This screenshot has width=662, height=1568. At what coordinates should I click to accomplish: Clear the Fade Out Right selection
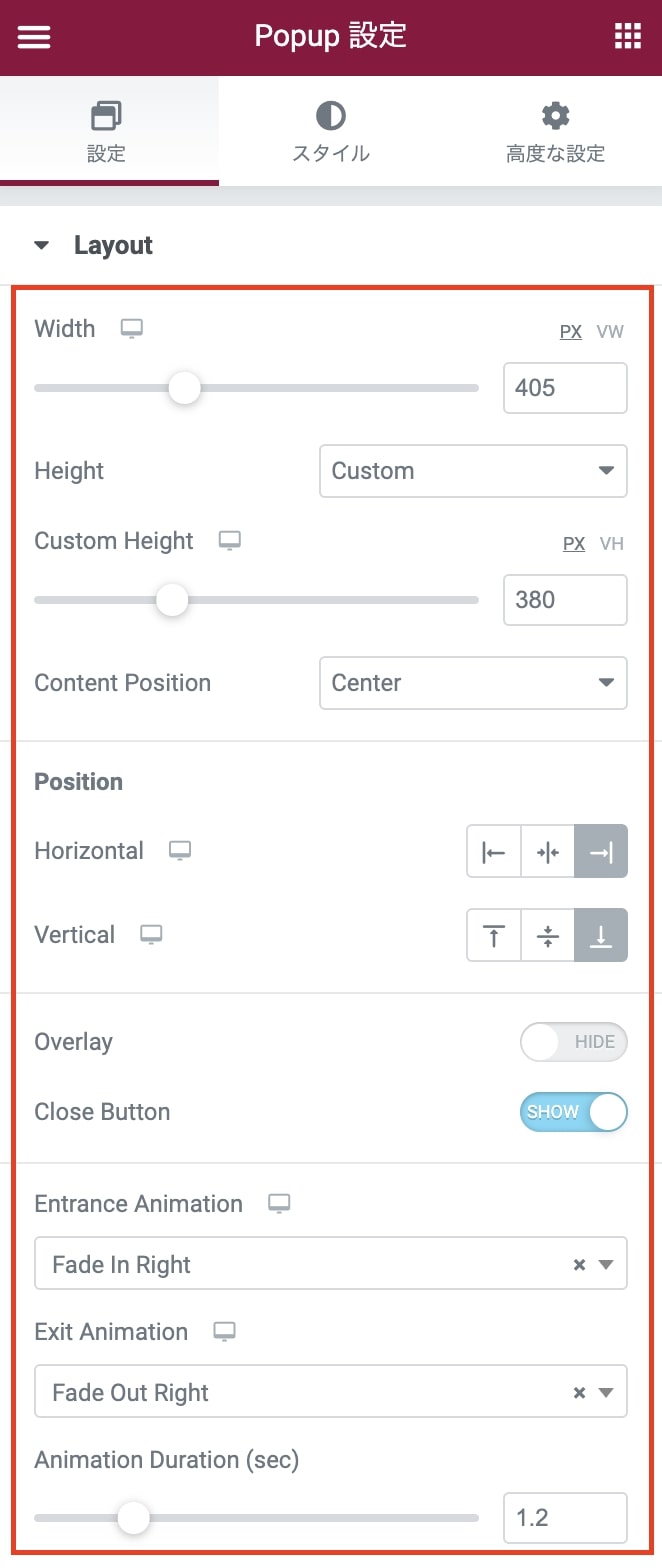[x=579, y=1393]
